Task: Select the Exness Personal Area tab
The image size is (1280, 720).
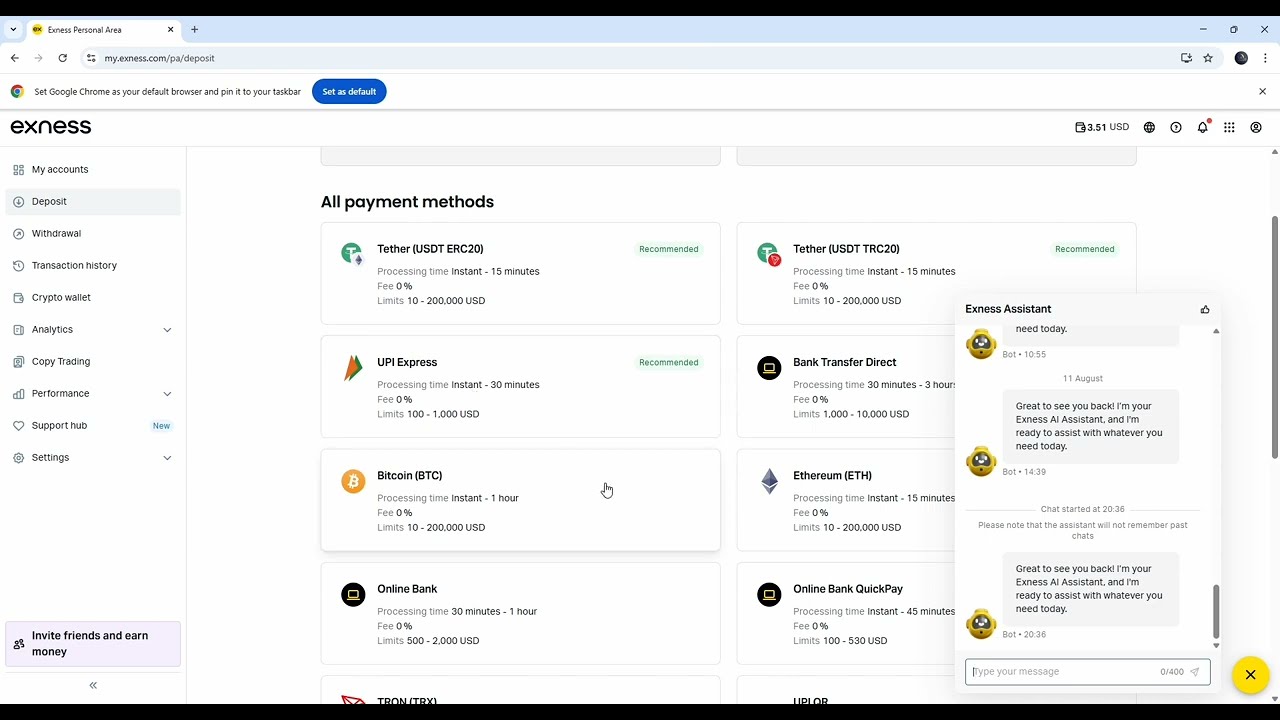Action: click(103, 30)
